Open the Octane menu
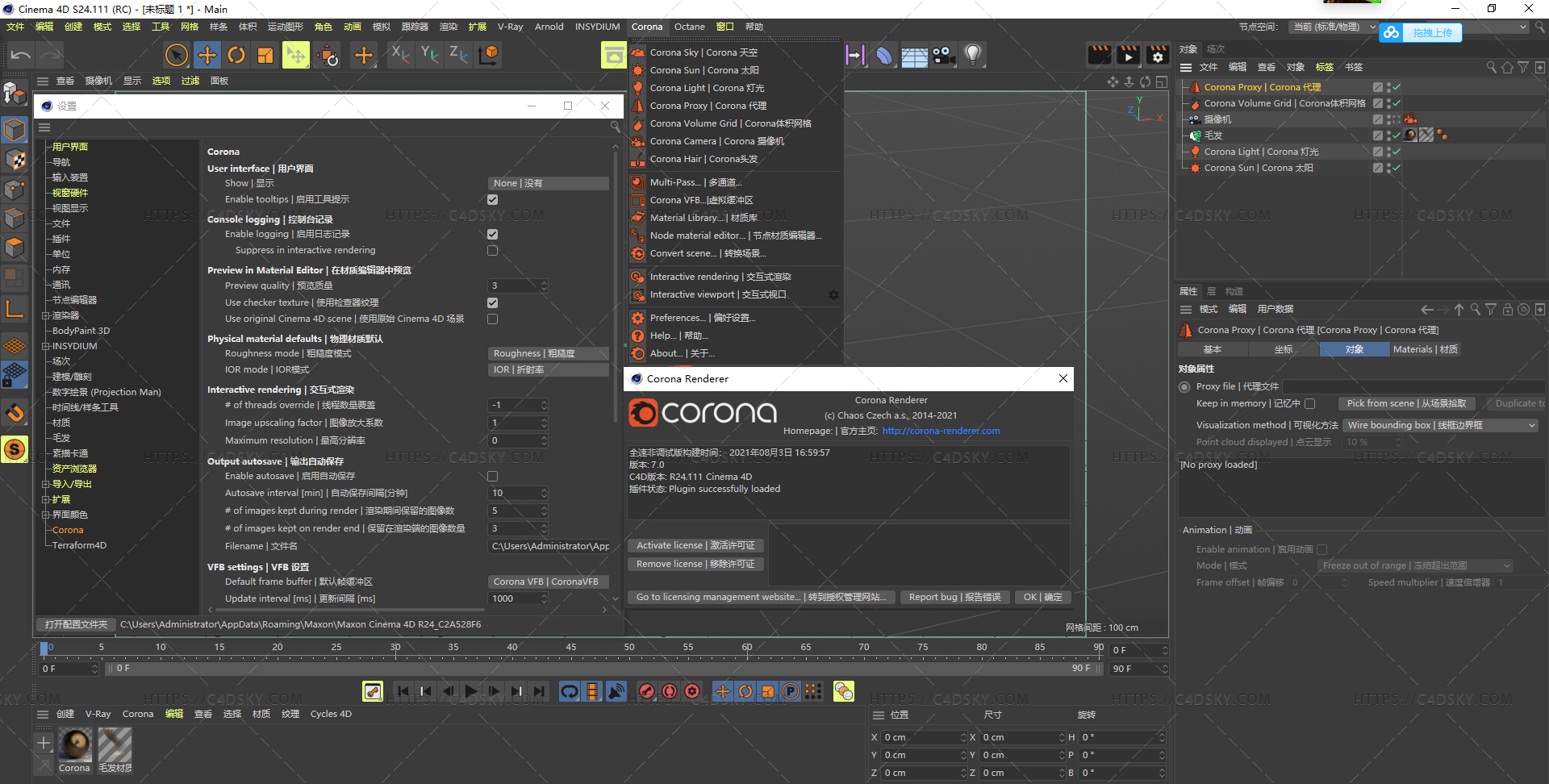The width and height of the screenshot is (1549, 784). coord(689,27)
